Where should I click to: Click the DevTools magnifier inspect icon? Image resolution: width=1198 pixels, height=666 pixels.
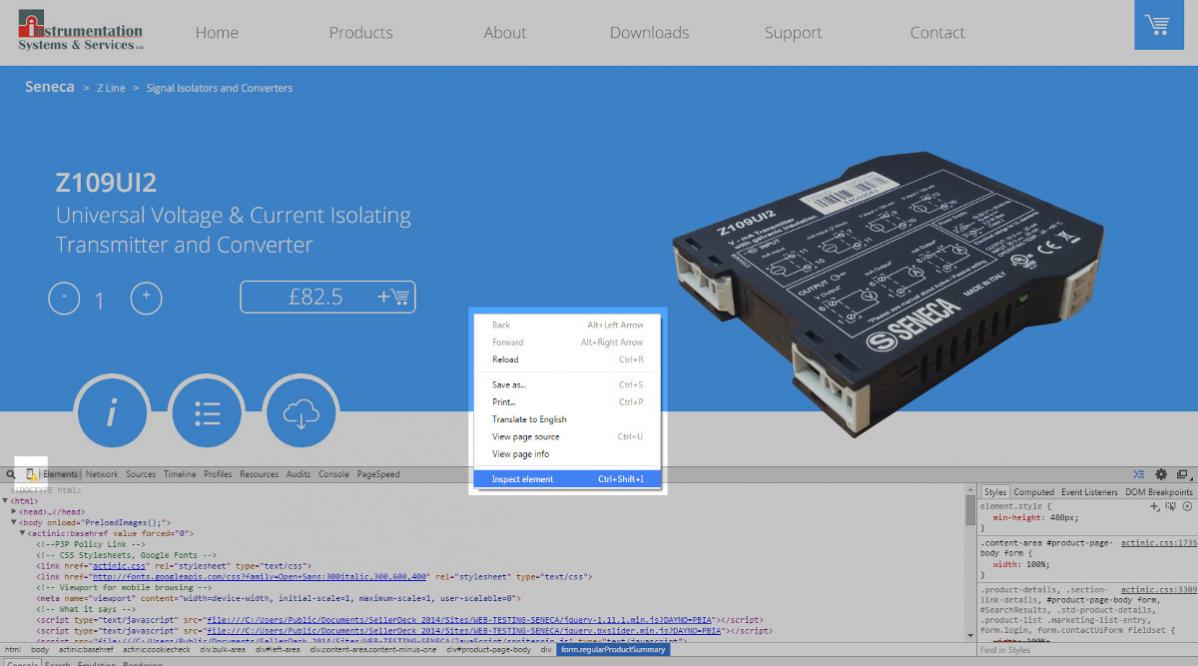11,474
